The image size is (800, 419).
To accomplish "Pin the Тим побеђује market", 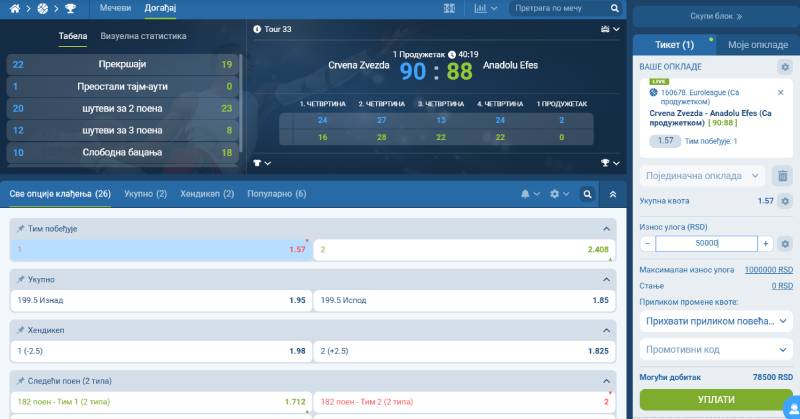I will [x=20, y=229].
